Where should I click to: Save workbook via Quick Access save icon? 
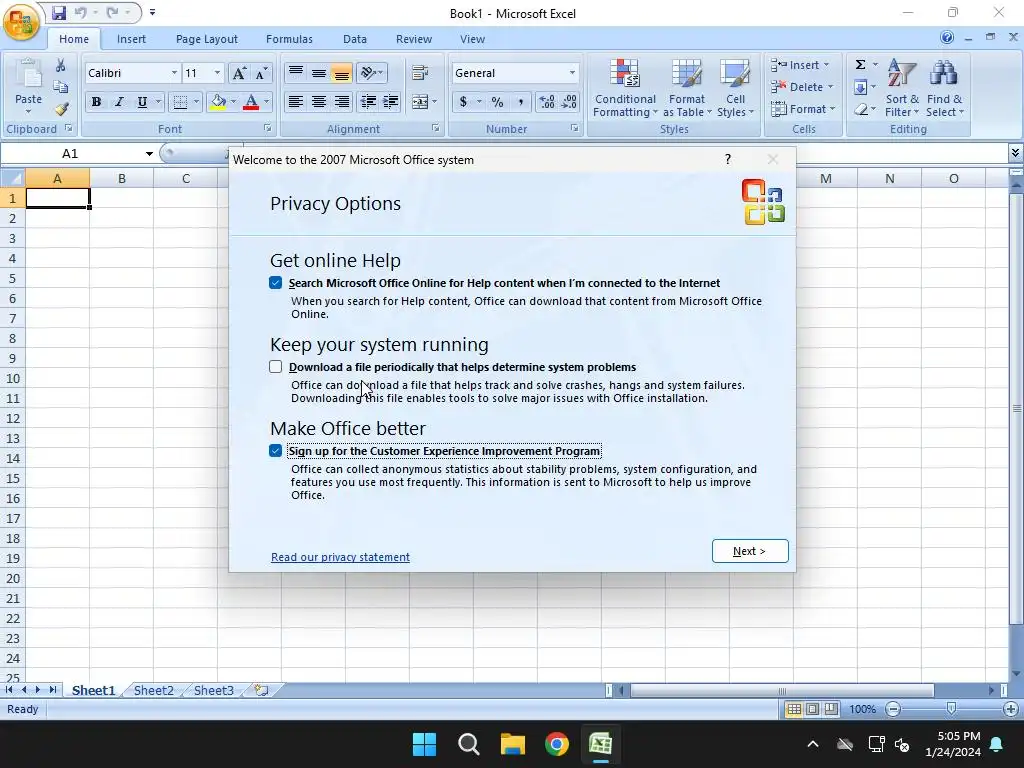click(59, 12)
